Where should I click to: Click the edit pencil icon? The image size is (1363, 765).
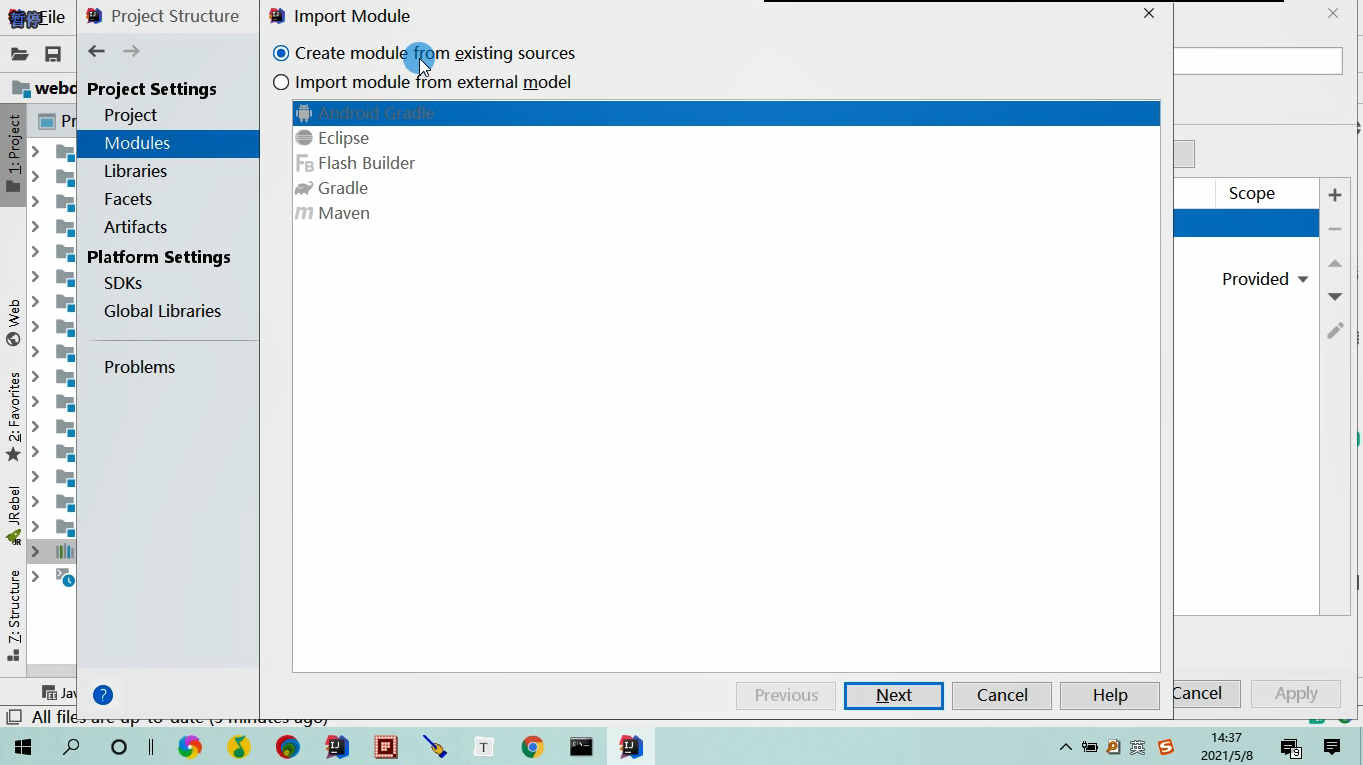(x=1334, y=330)
